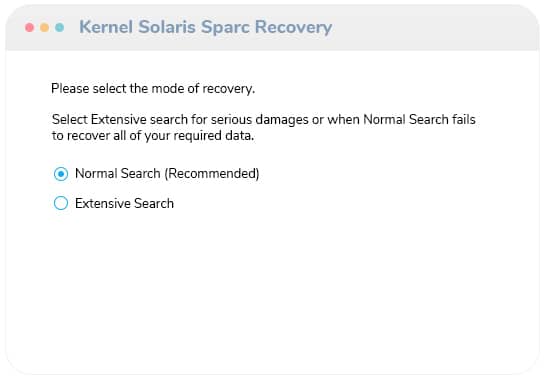
Task: Click the orange minimize dot in title bar
Action: tap(44, 27)
